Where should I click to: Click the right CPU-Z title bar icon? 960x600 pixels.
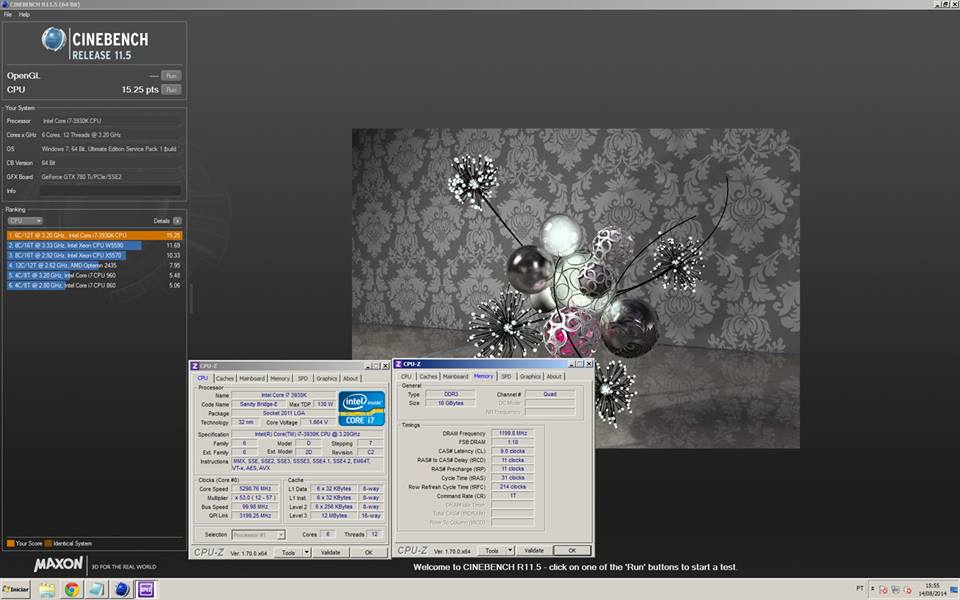399,364
